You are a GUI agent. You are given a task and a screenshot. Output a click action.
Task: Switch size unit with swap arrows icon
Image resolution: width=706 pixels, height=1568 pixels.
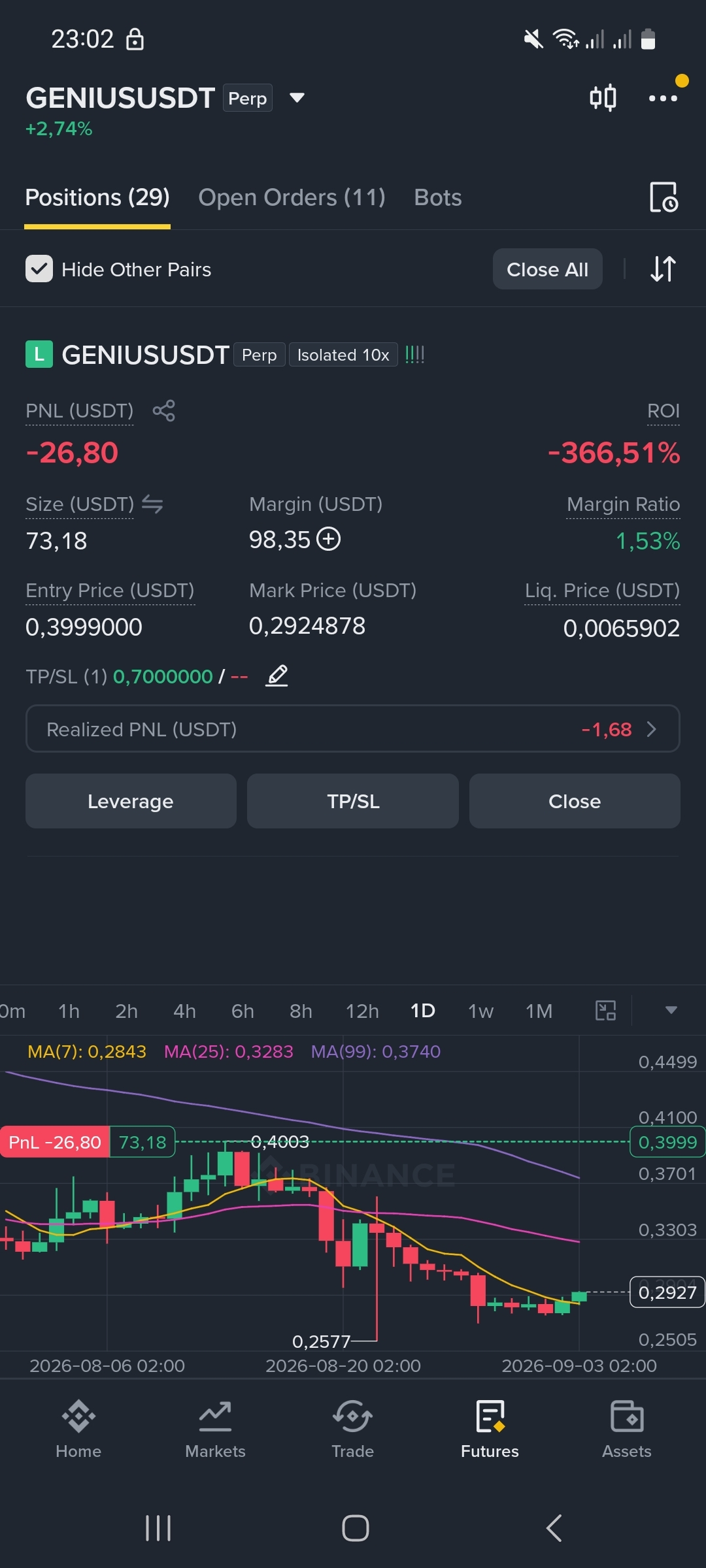click(x=152, y=504)
